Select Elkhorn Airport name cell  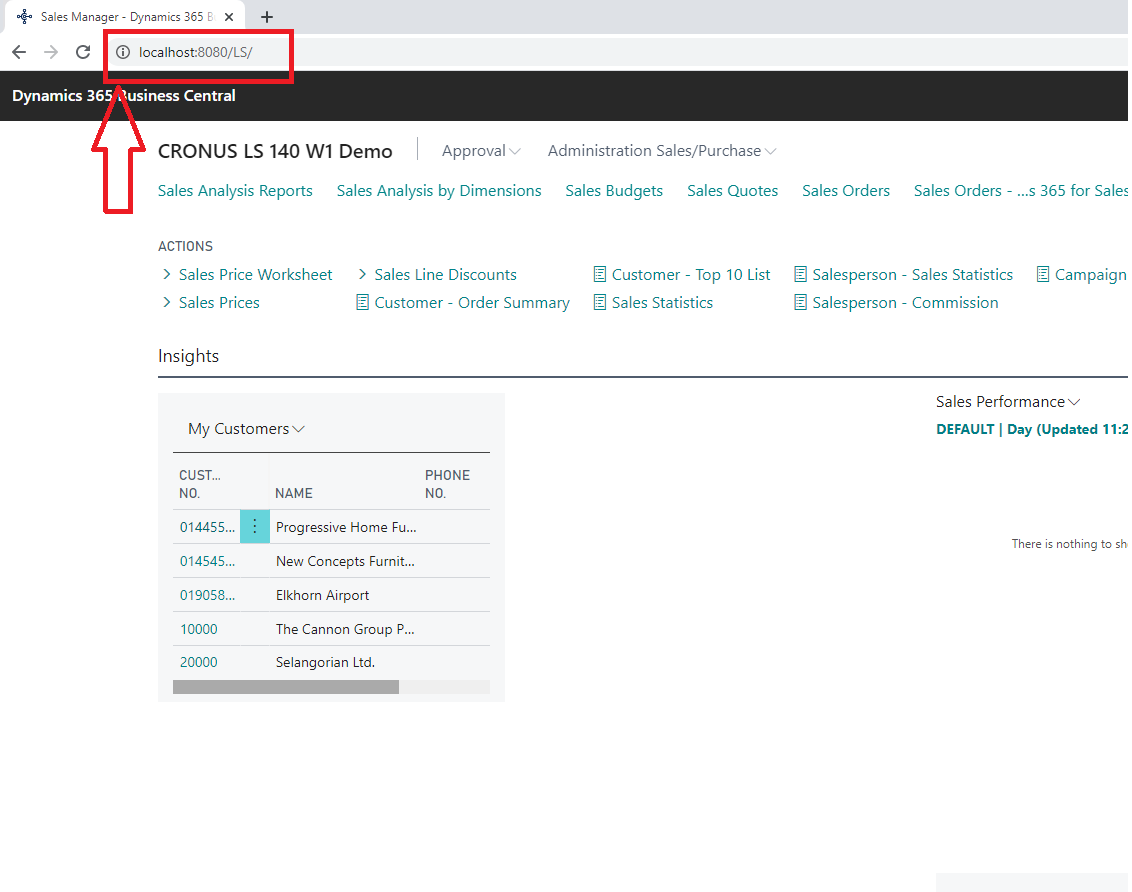[x=322, y=595]
